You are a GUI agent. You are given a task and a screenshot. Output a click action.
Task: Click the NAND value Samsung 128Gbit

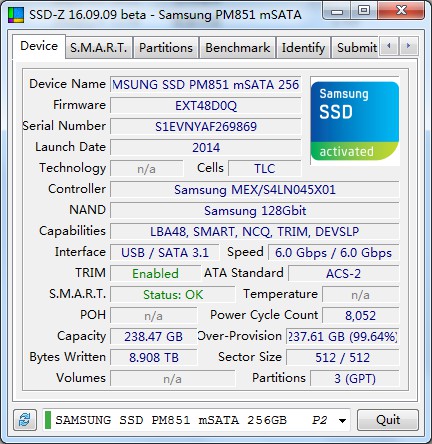click(x=255, y=211)
